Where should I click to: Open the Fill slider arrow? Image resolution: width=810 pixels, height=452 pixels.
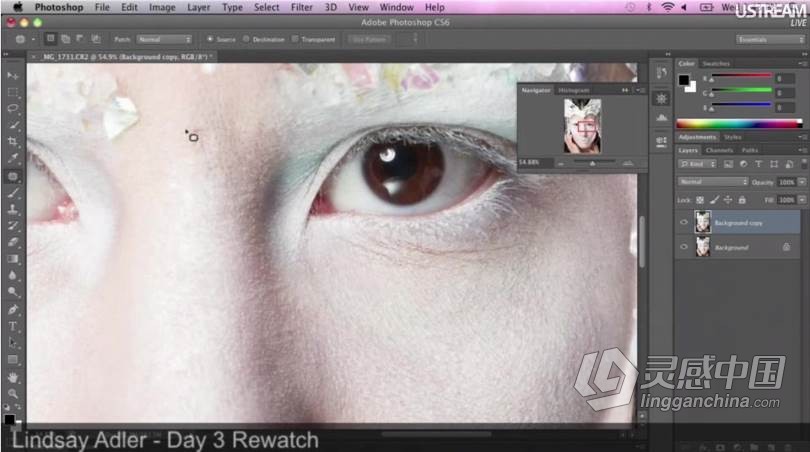click(x=802, y=199)
